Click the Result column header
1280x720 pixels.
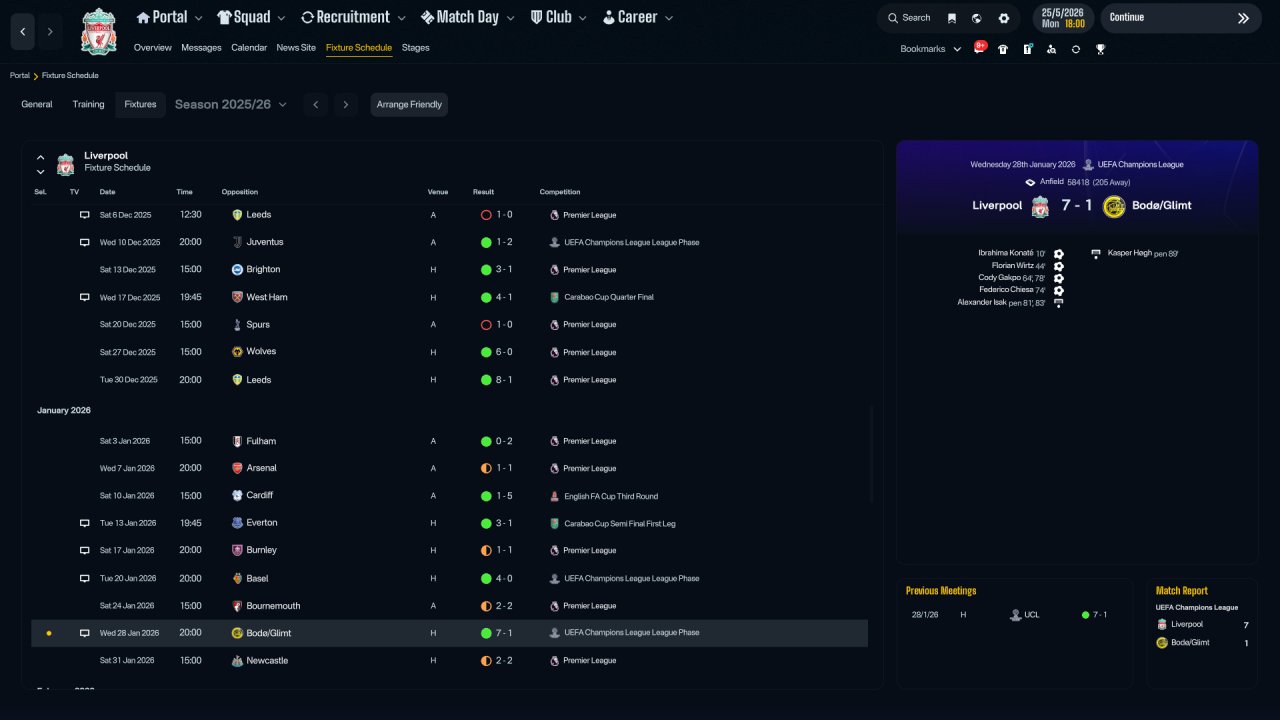(x=484, y=192)
